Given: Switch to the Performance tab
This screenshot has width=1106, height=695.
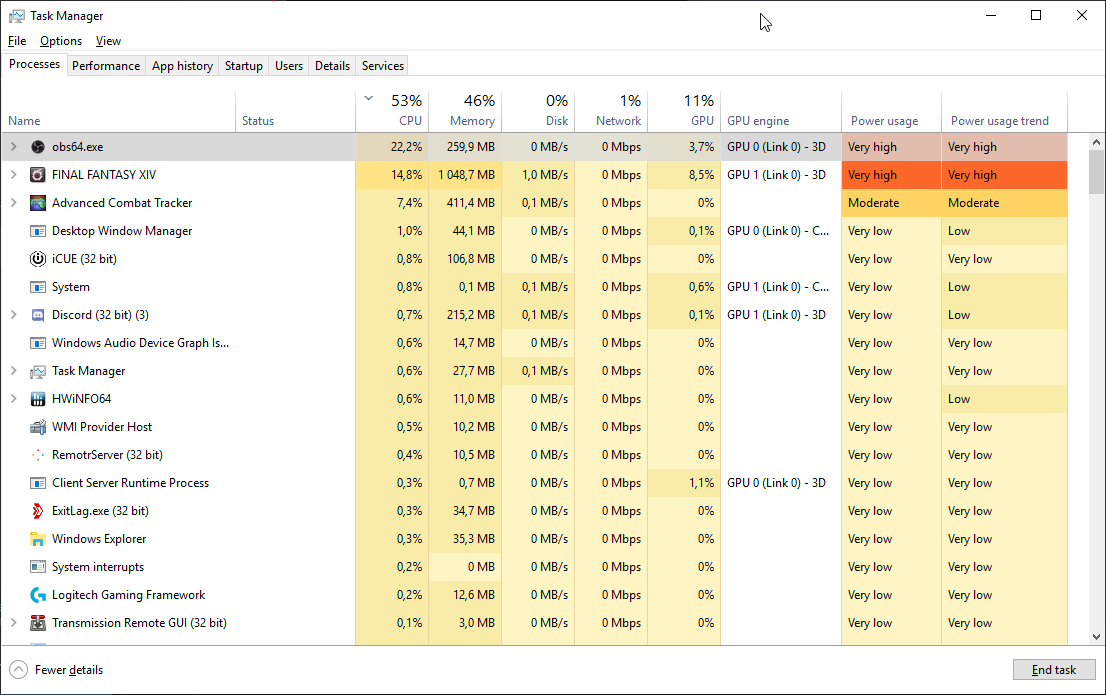Looking at the screenshot, I should tap(106, 66).
